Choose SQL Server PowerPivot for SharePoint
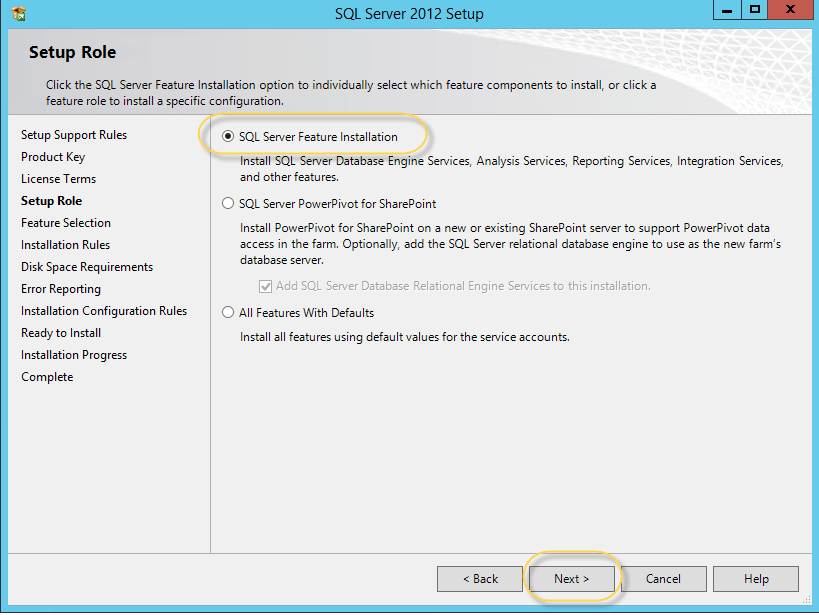The height and width of the screenshot is (615, 819). click(x=228, y=204)
